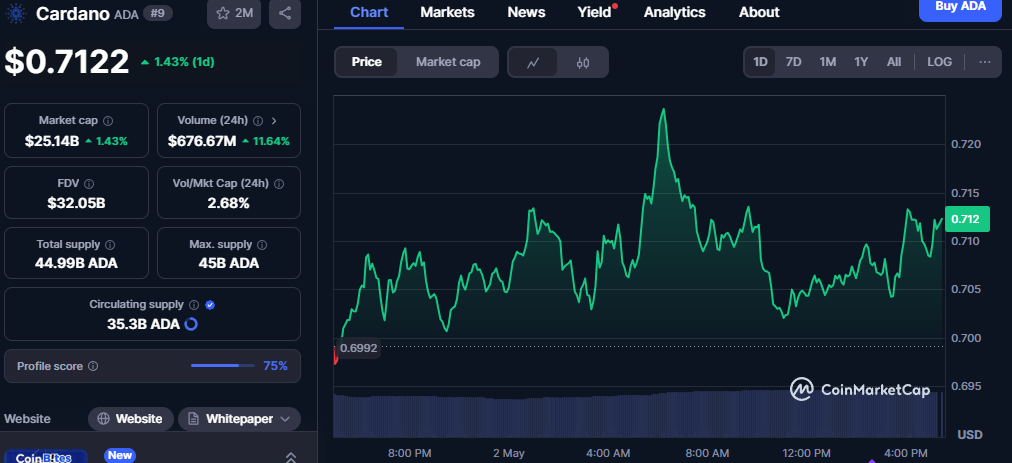Click the circulating supply progress ring
This screenshot has width=1012, height=463.
point(191,324)
